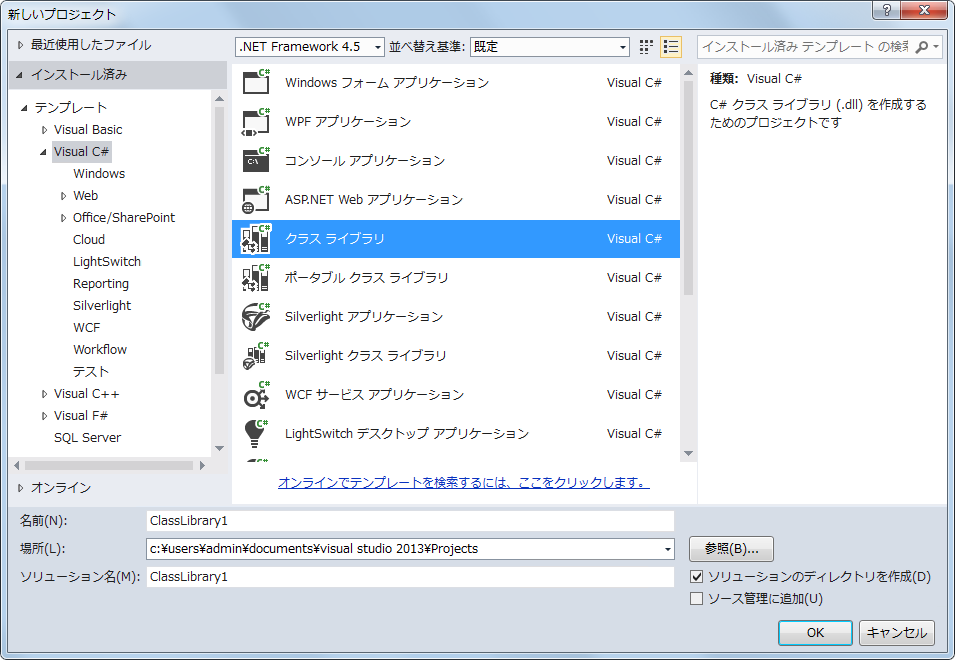Collapse the テンプレート tree node
This screenshot has height=660, width=955.
(24, 108)
